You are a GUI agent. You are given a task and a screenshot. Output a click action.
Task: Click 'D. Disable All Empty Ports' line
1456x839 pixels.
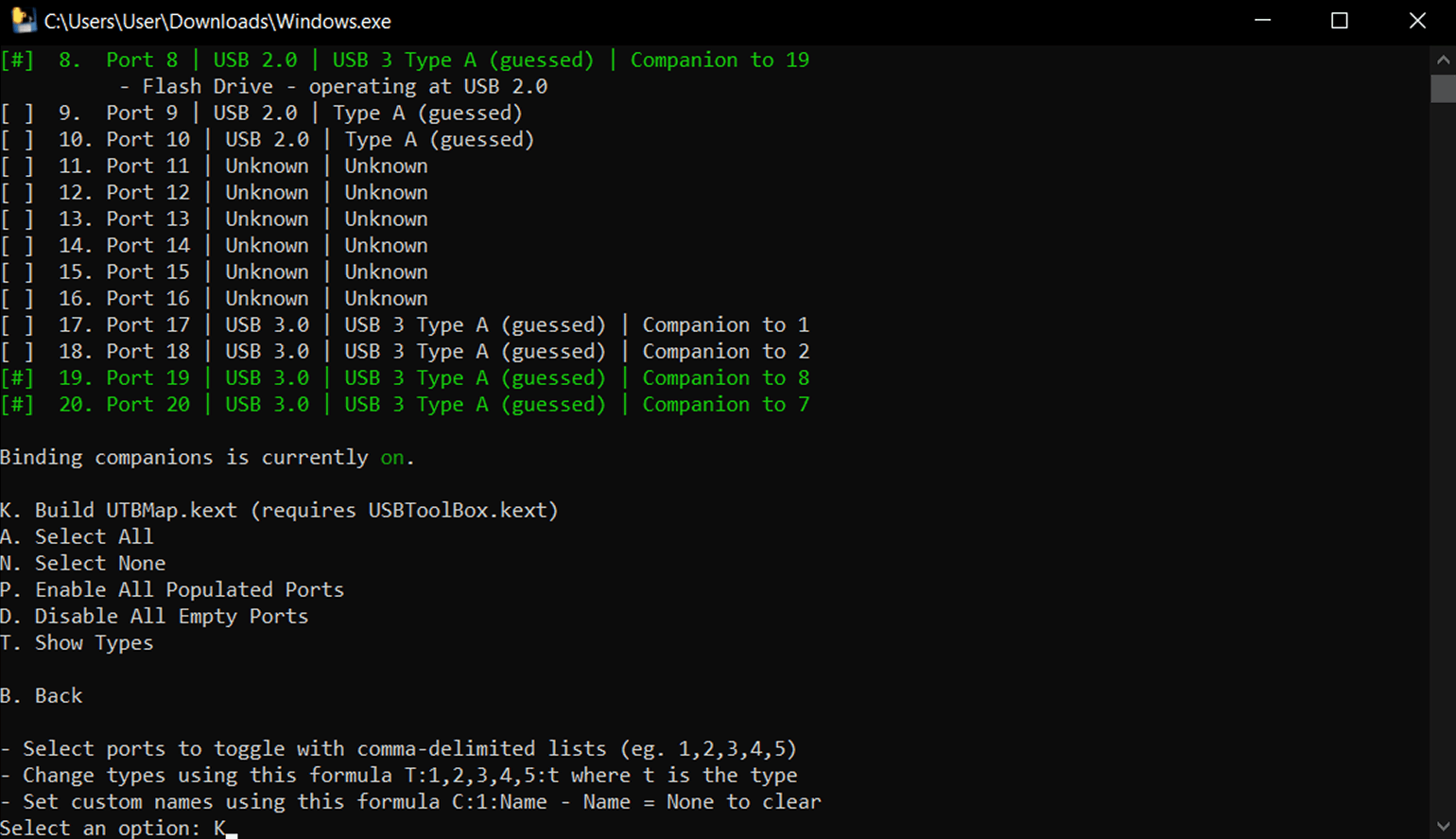(x=154, y=617)
